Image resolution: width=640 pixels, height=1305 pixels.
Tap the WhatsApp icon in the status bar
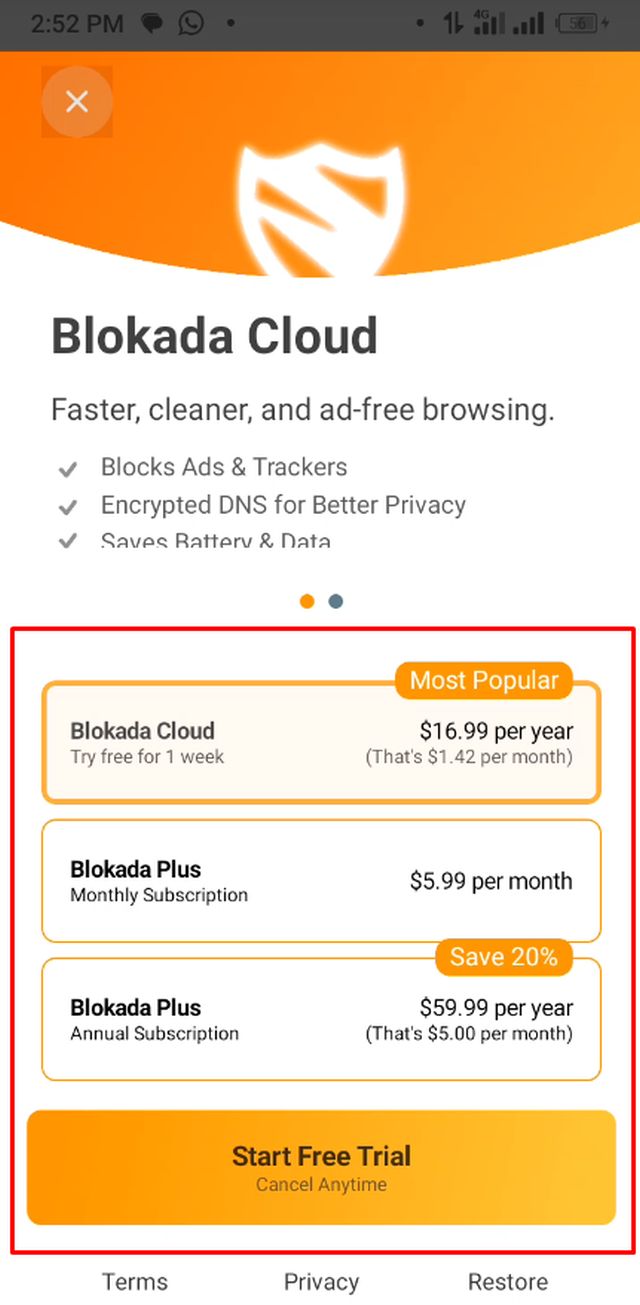(x=190, y=23)
